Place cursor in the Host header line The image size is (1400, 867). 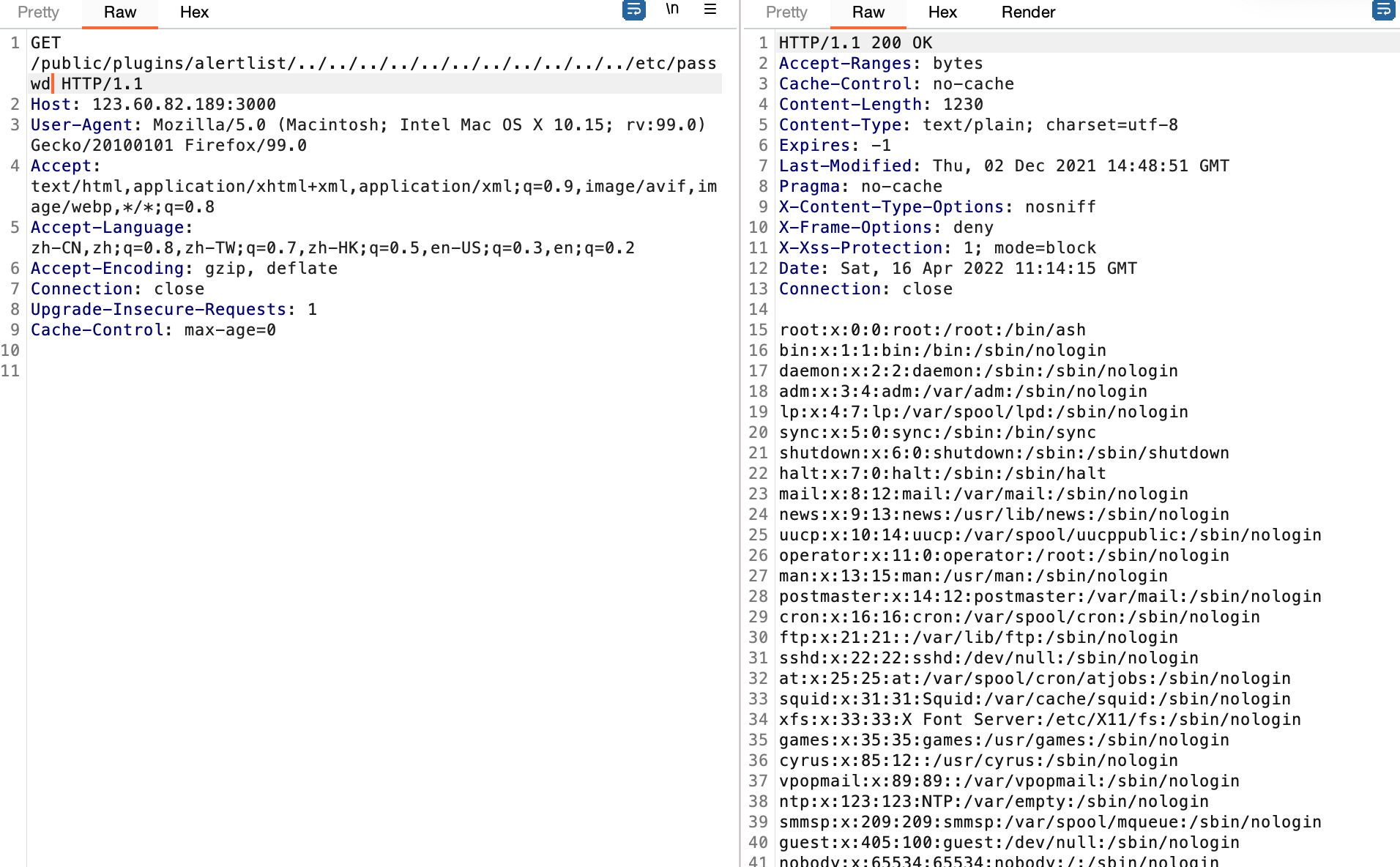pyautogui.click(x=154, y=104)
